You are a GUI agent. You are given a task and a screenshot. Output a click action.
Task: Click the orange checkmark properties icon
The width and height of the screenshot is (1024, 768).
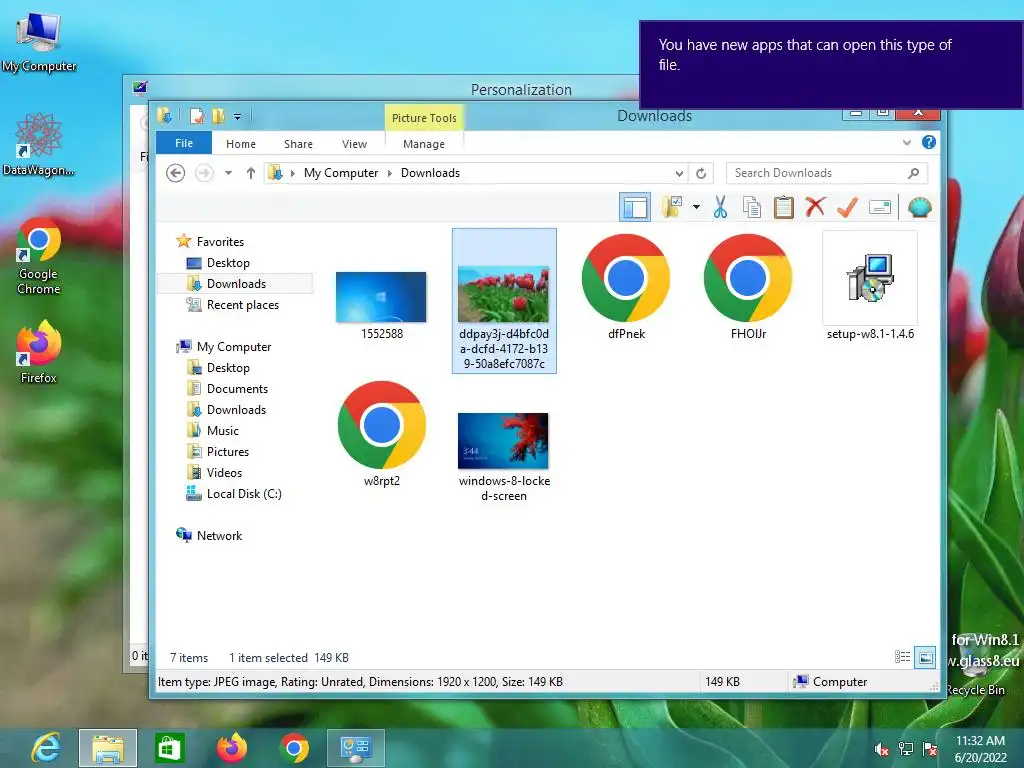(x=847, y=208)
